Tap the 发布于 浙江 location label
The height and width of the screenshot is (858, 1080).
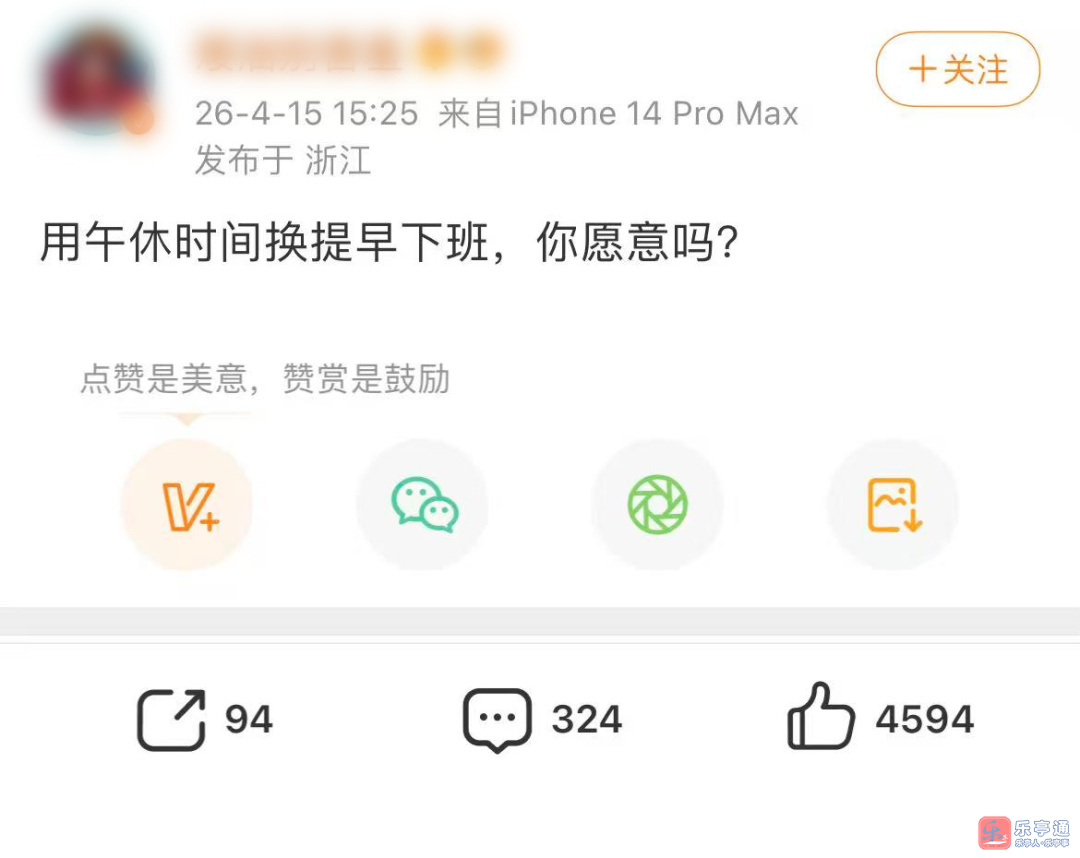(283, 160)
